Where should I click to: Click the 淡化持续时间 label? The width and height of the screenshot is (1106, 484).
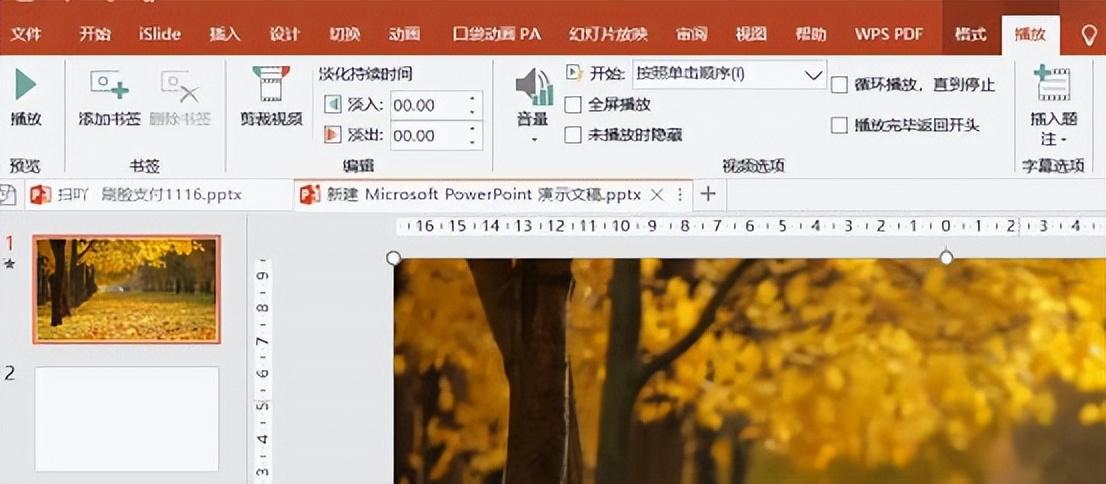[x=365, y=74]
